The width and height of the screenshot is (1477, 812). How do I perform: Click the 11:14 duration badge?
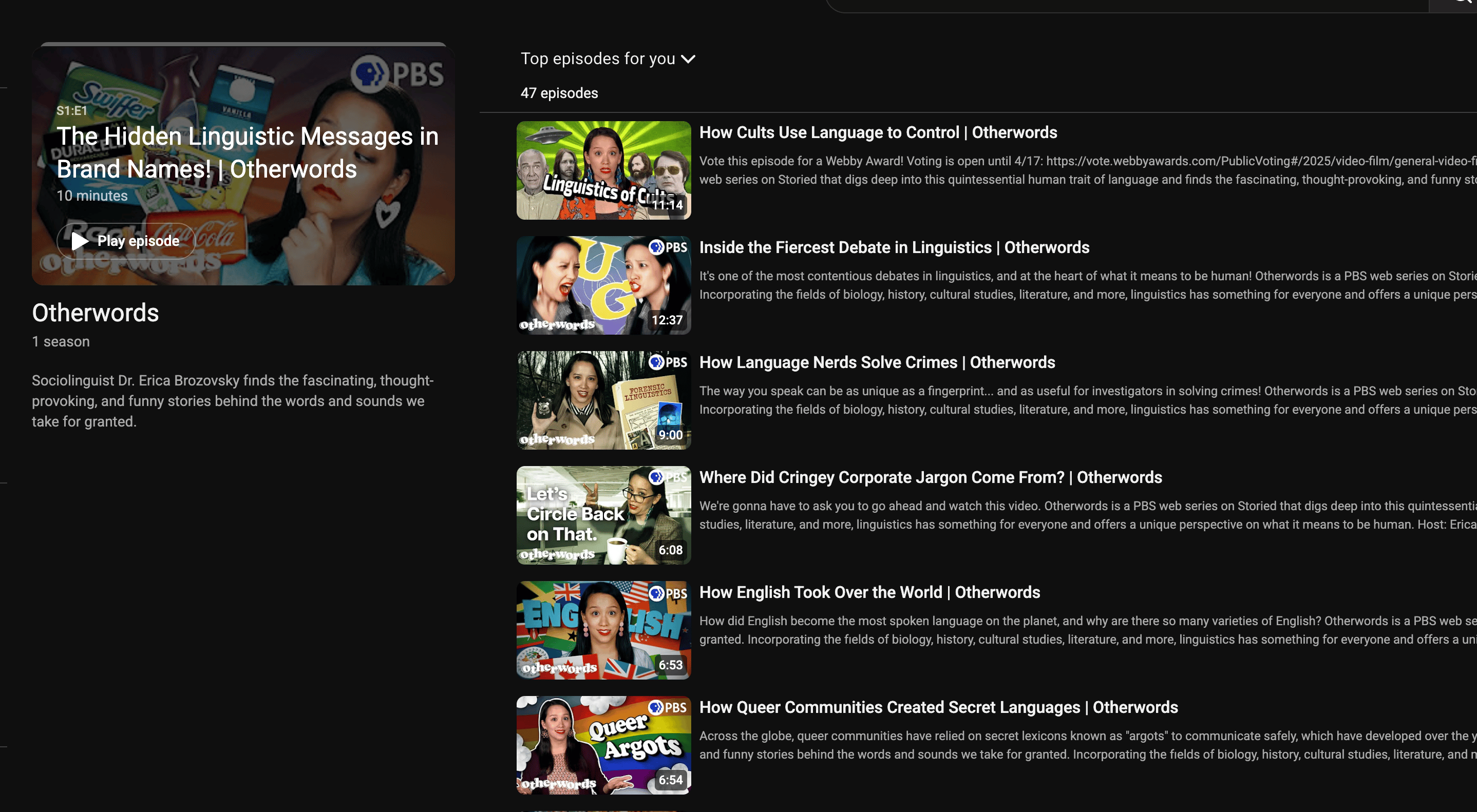[x=668, y=205]
